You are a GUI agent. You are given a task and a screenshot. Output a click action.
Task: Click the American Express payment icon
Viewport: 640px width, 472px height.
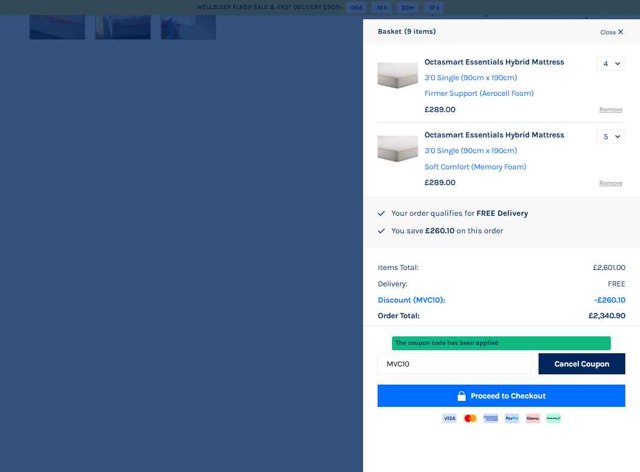point(491,418)
